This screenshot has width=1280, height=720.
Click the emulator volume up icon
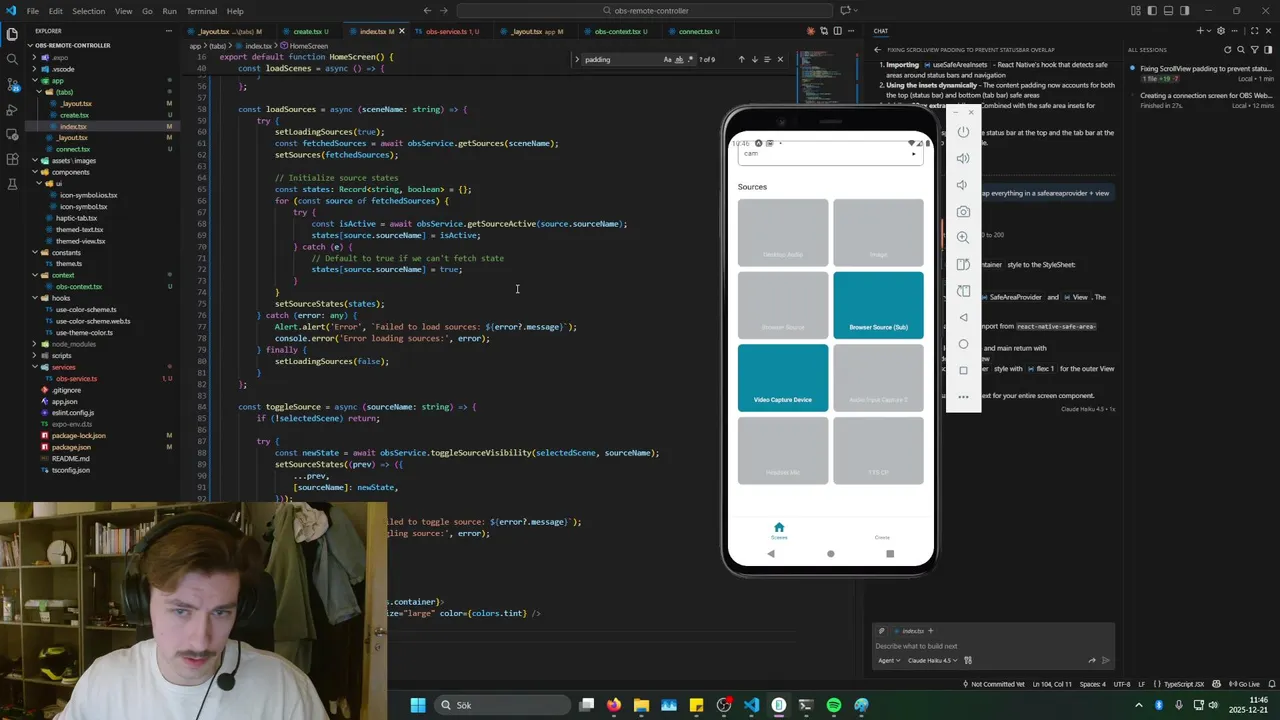click(963, 158)
